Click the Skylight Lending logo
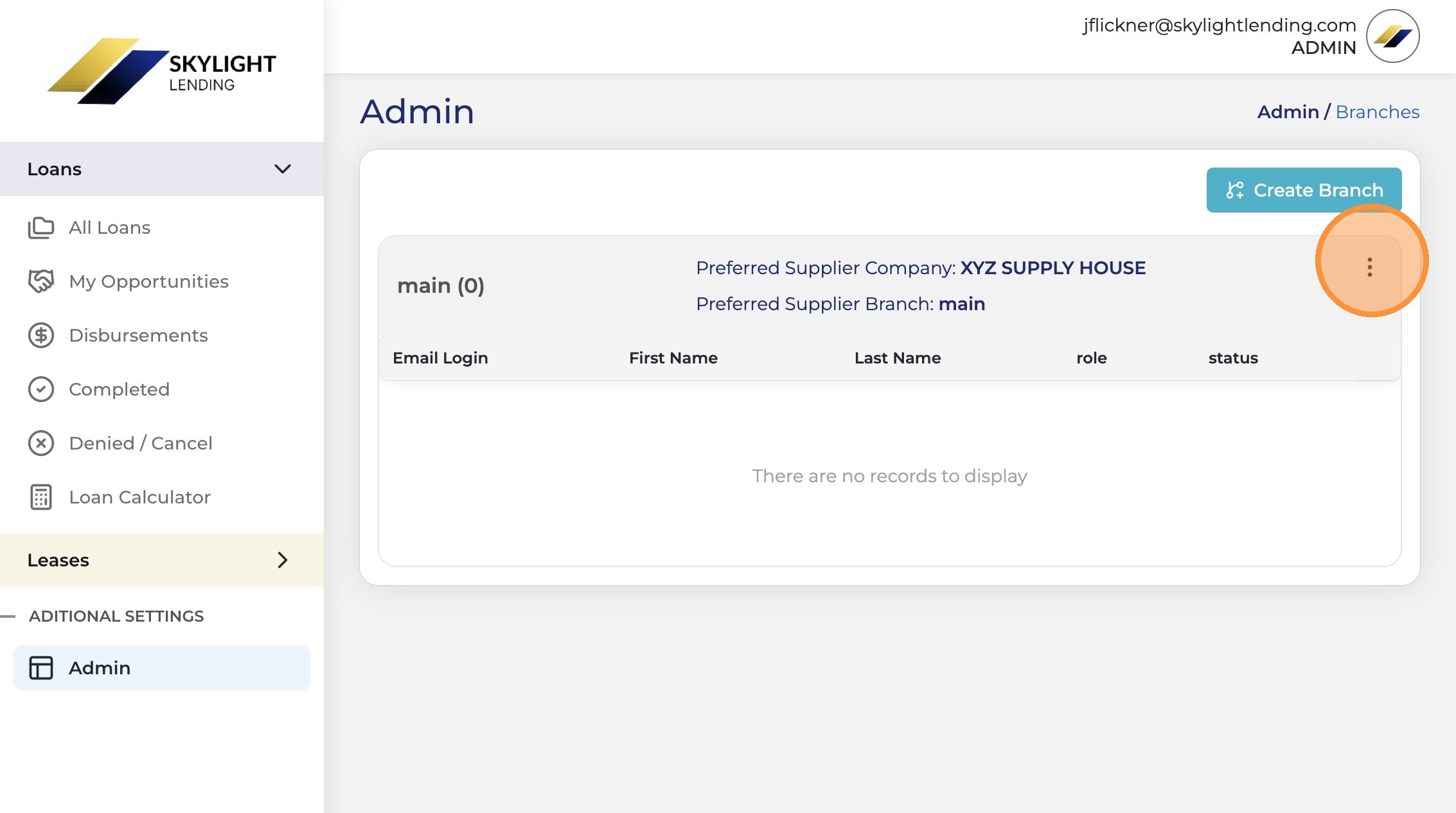1456x813 pixels. (161, 71)
